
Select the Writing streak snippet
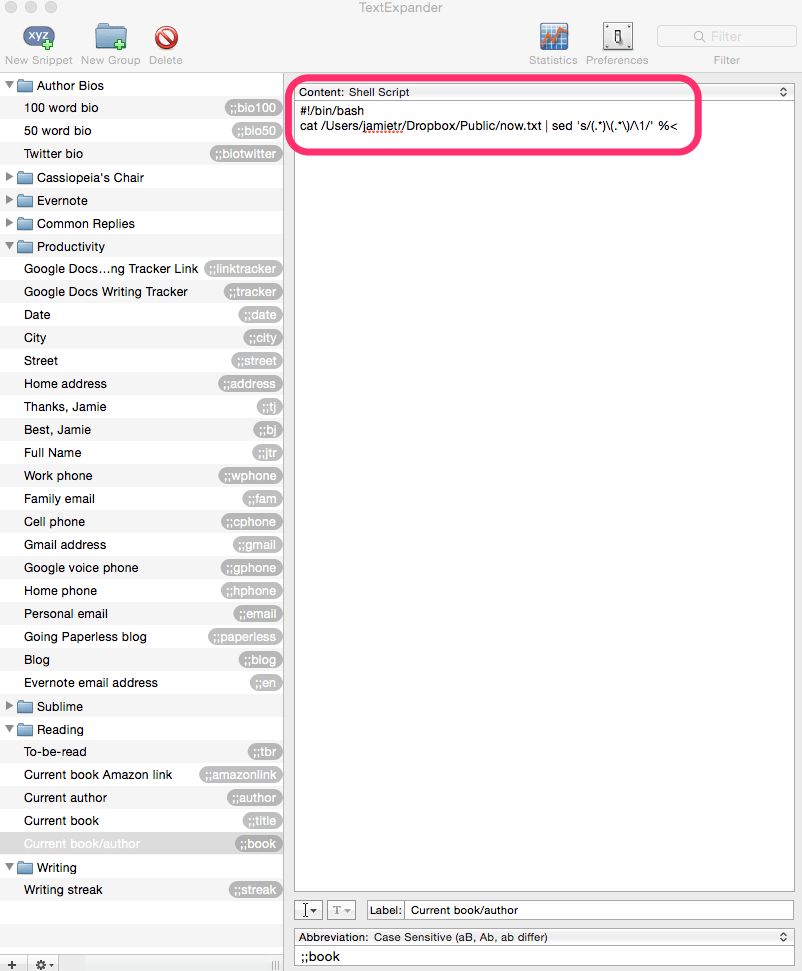pos(141,890)
